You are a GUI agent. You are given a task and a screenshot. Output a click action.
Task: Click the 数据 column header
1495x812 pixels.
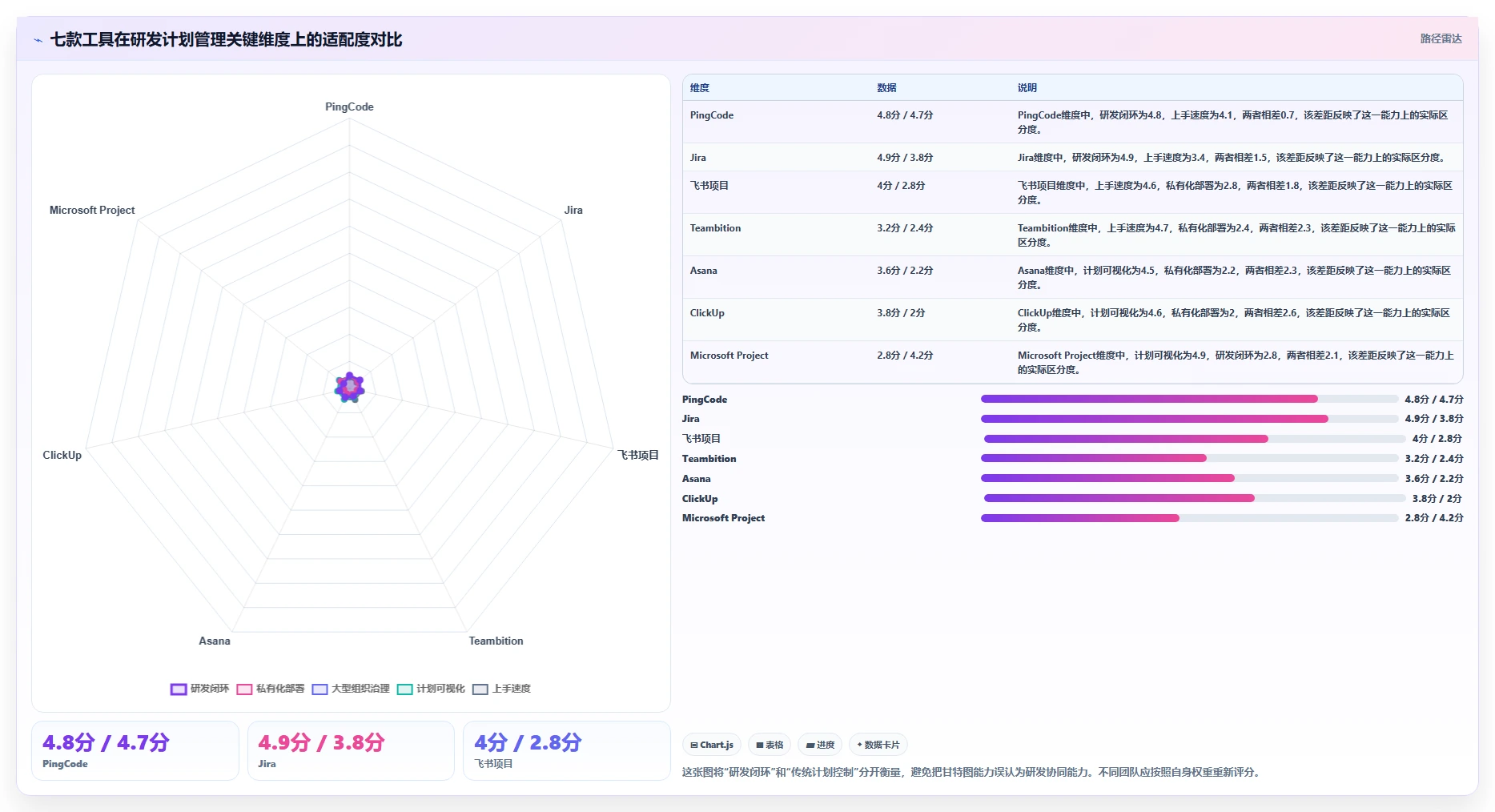click(886, 88)
